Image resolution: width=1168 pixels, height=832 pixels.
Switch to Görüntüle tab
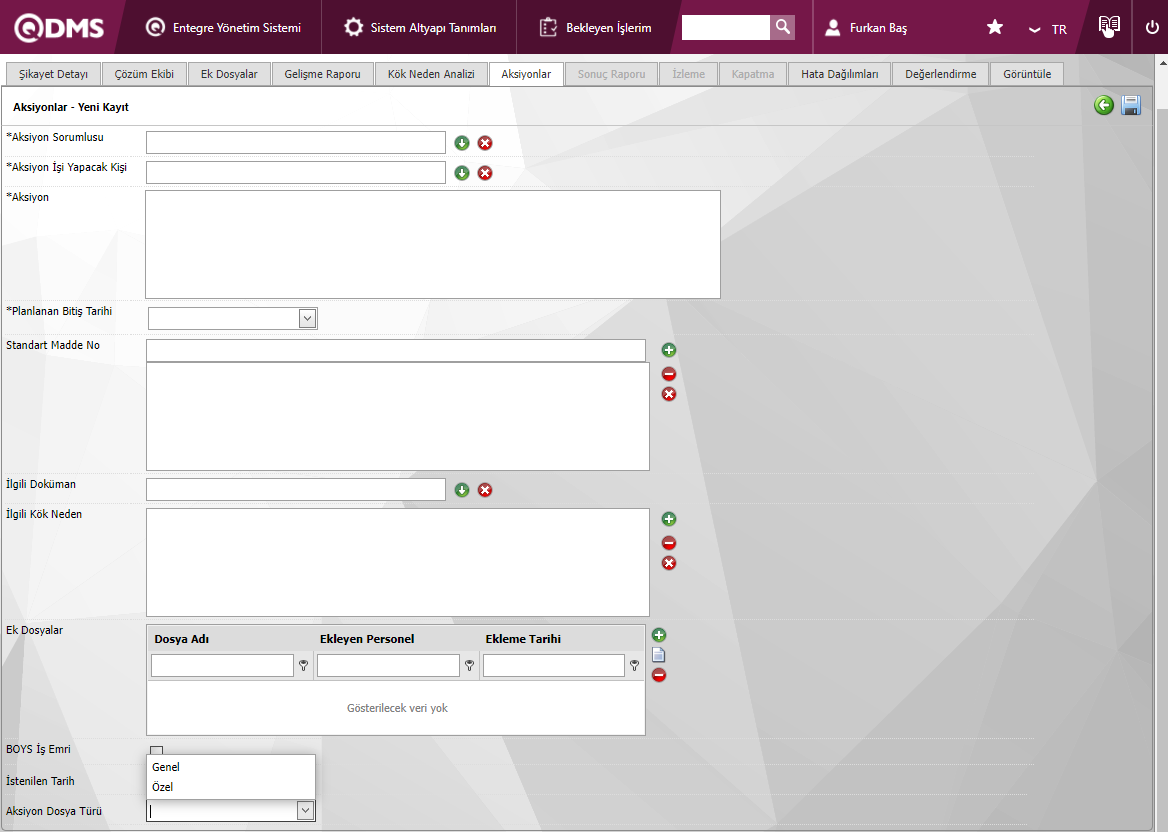pyautogui.click(x=1027, y=74)
